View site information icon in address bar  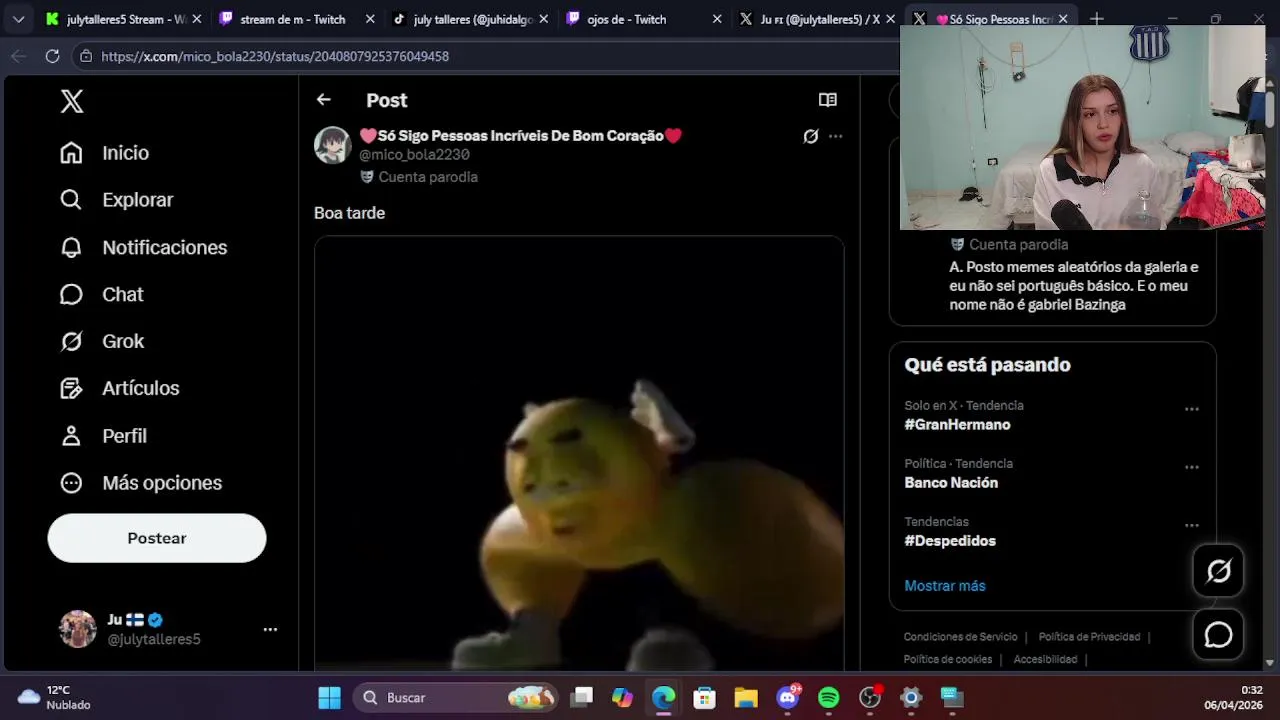(86, 57)
